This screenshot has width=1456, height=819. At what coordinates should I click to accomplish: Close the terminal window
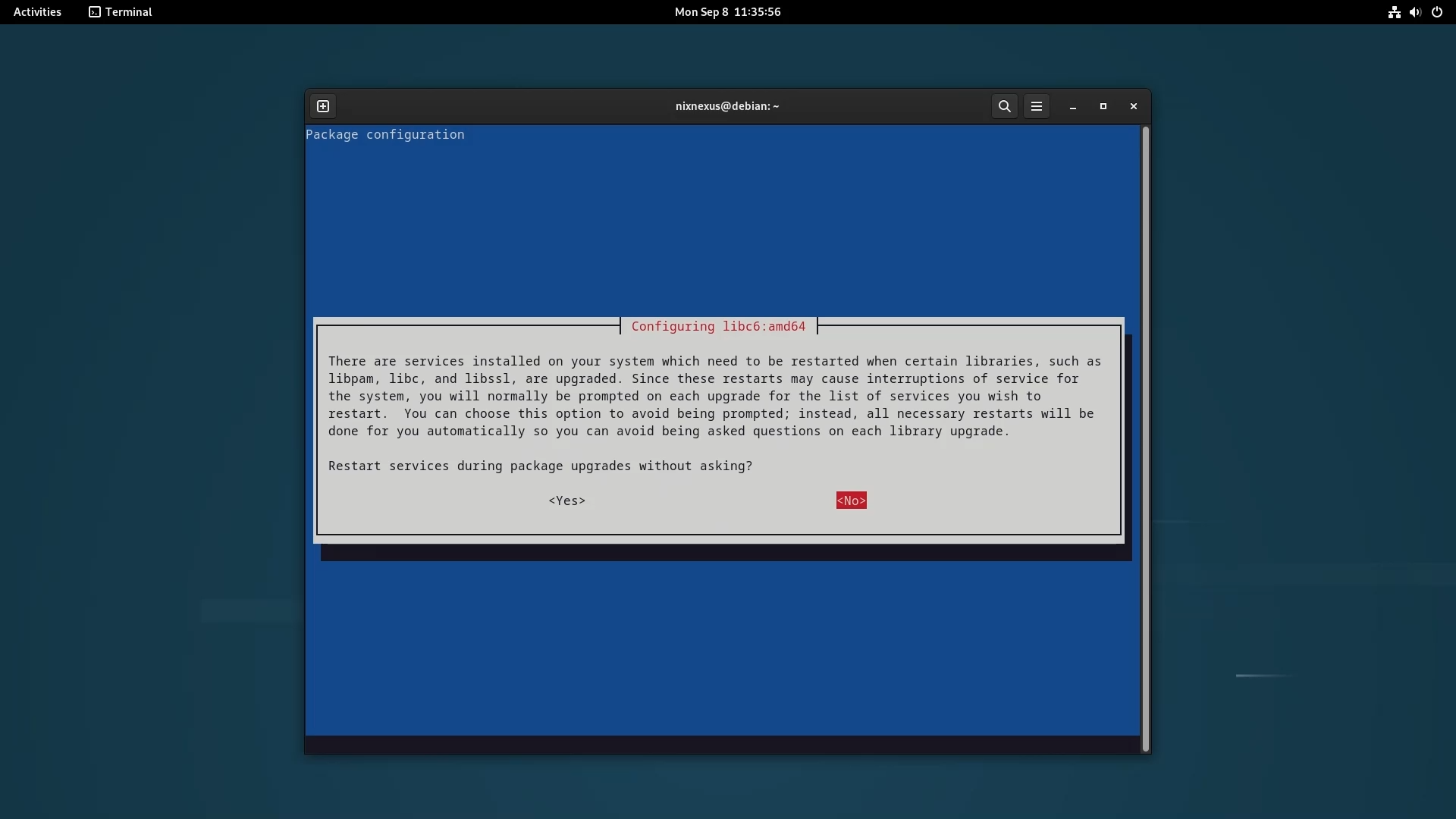[x=1134, y=106]
